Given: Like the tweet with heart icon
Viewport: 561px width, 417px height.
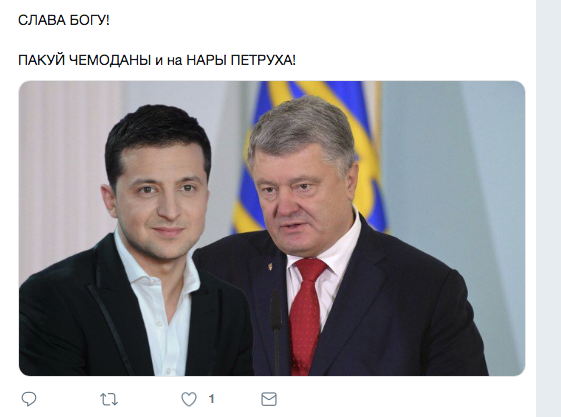Looking at the screenshot, I should 189,399.
